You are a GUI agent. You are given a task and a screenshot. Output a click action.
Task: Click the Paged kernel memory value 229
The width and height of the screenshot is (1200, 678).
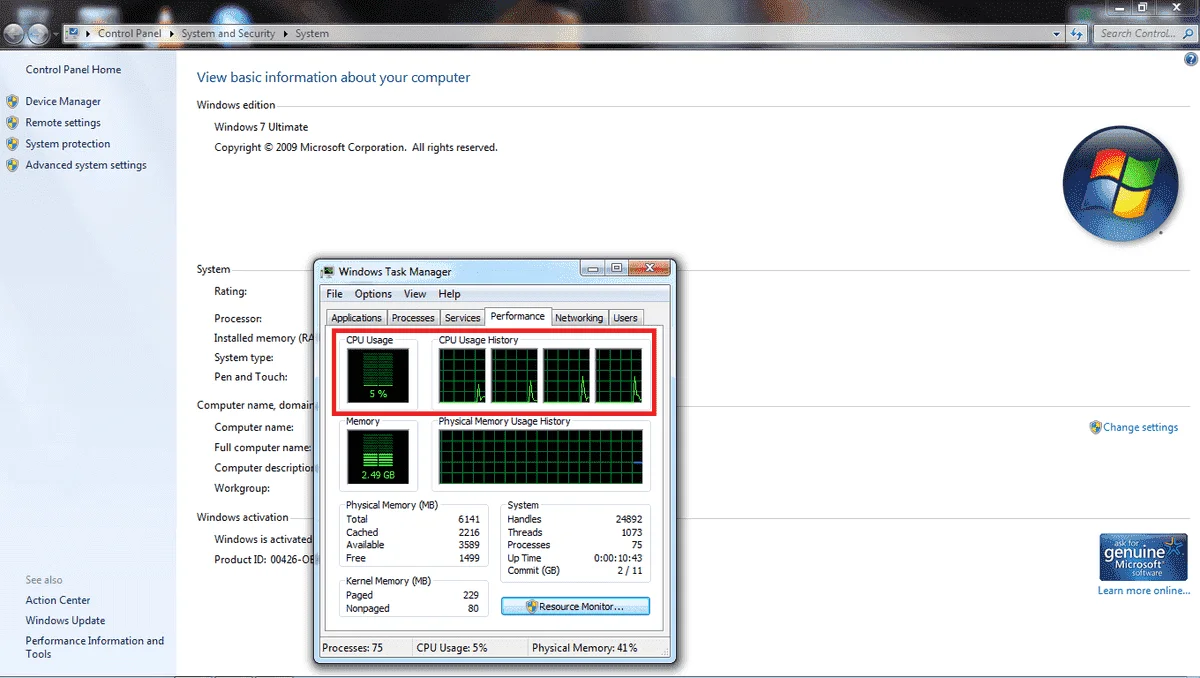coord(472,595)
